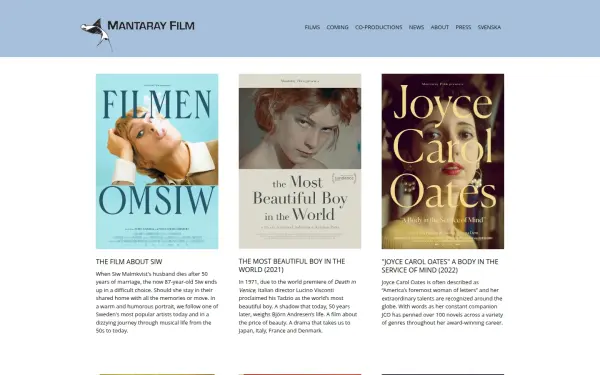The image size is (600, 375).
Task: Open the Films menu item
Action: 312,27
